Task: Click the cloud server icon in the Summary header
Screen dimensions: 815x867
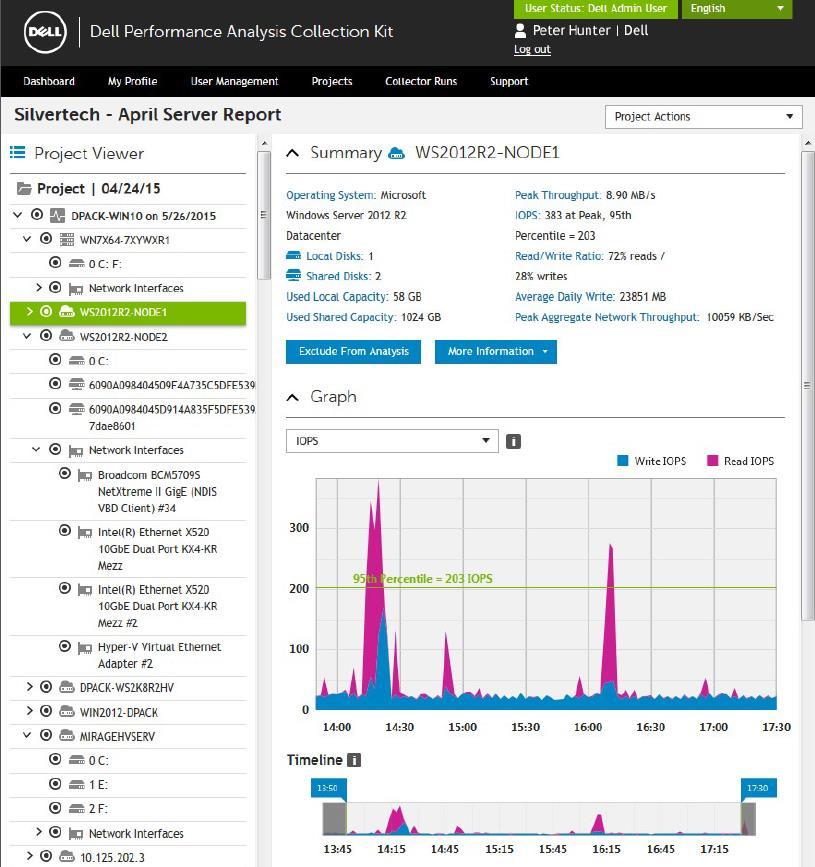Action: coord(396,153)
